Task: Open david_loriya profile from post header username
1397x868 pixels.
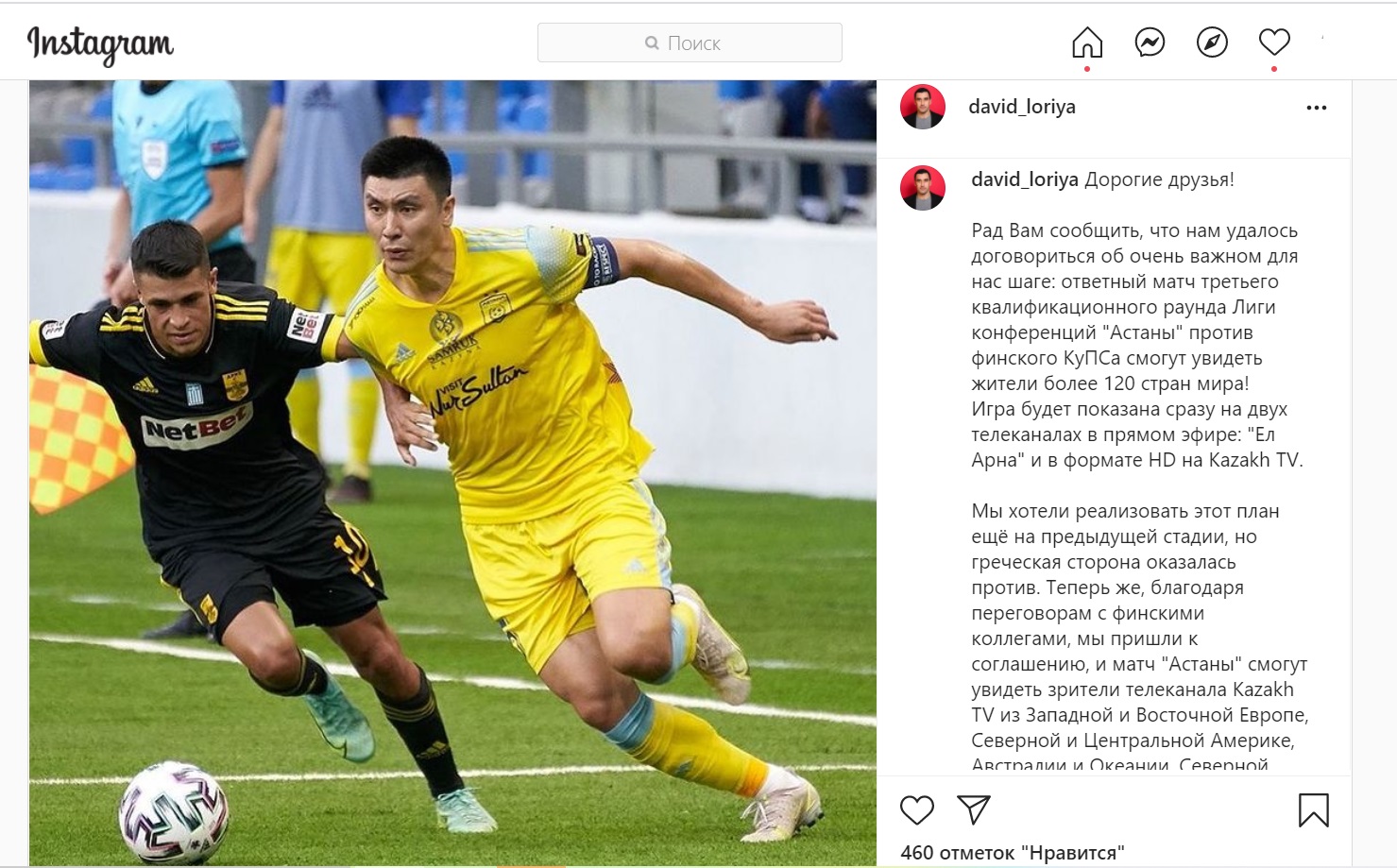Action: point(1022,107)
